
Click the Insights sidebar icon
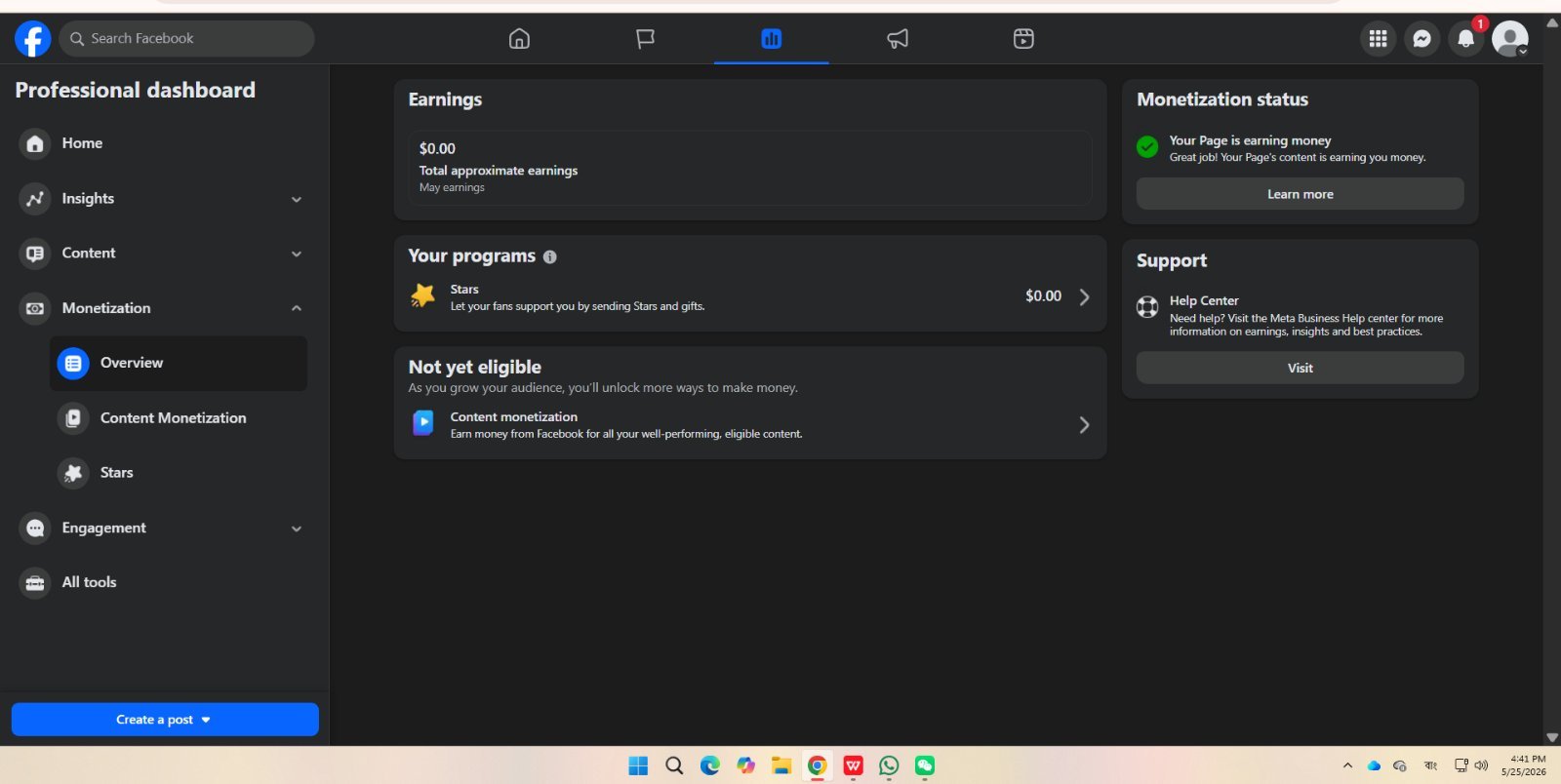pyautogui.click(x=35, y=199)
